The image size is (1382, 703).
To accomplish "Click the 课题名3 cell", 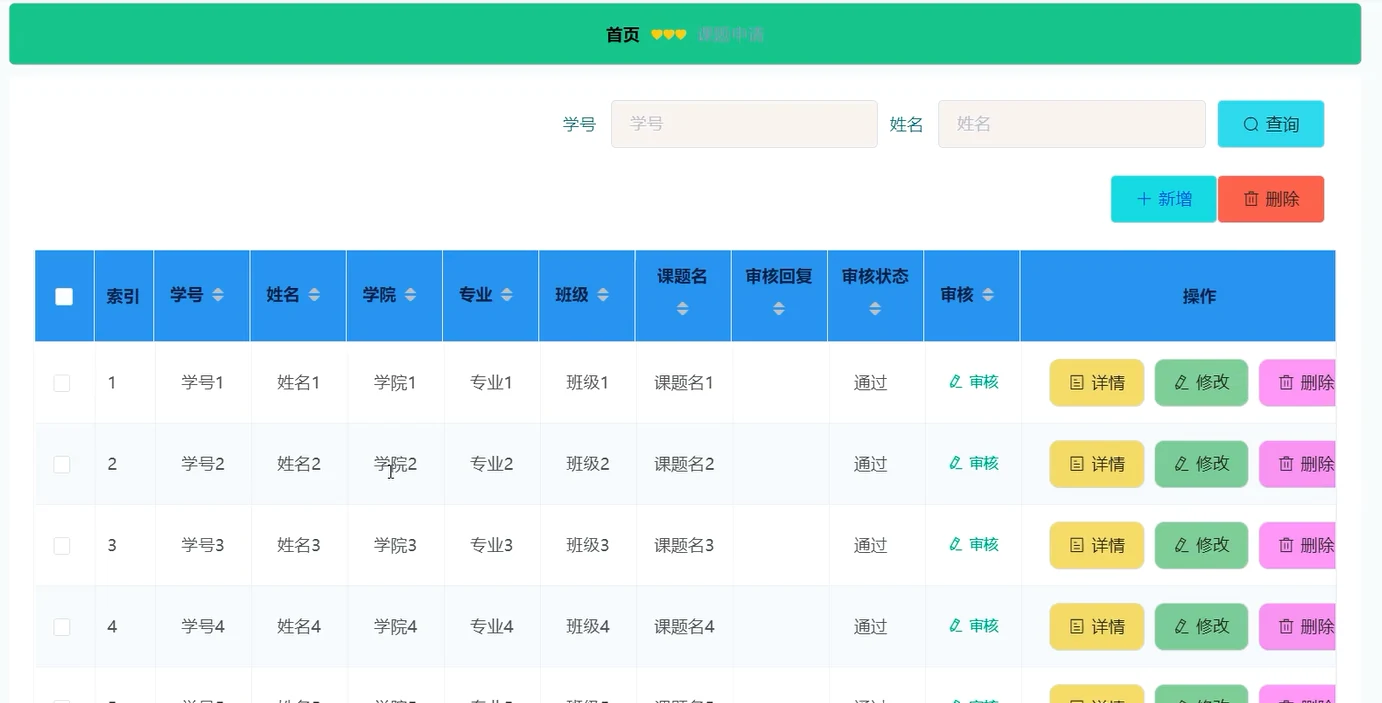I will [x=684, y=545].
